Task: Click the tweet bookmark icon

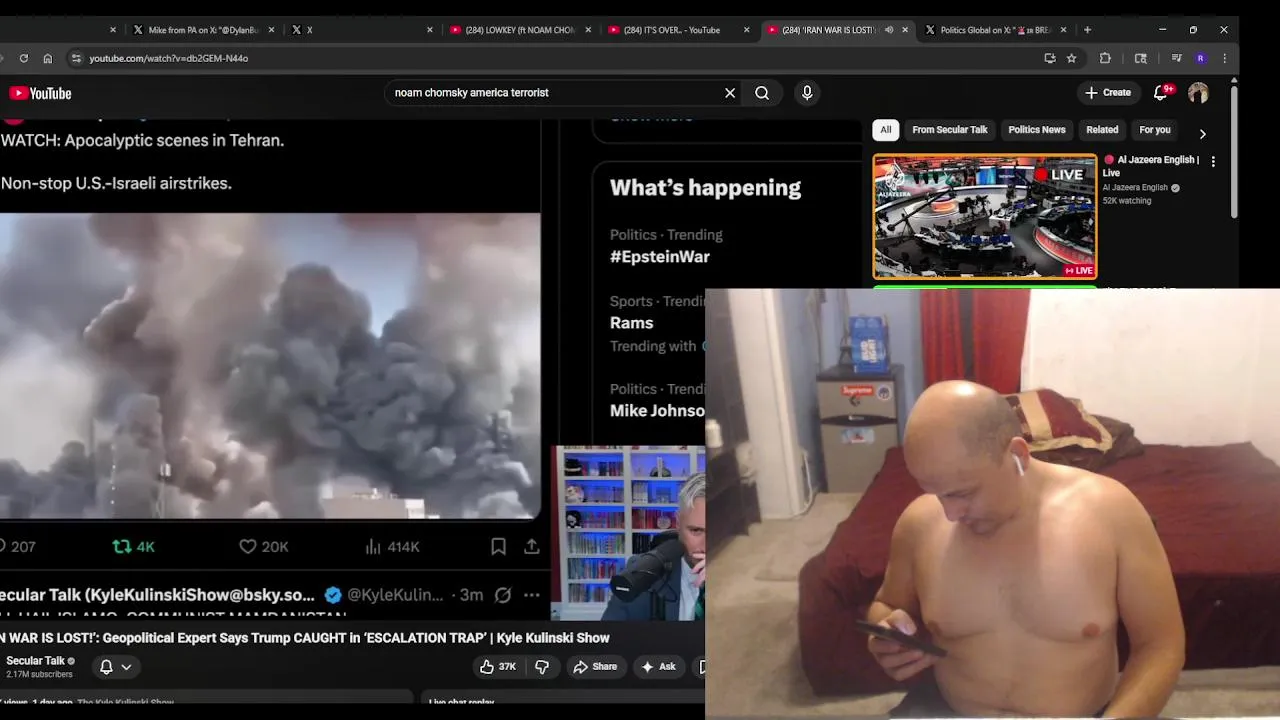Action: (x=498, y=546)
